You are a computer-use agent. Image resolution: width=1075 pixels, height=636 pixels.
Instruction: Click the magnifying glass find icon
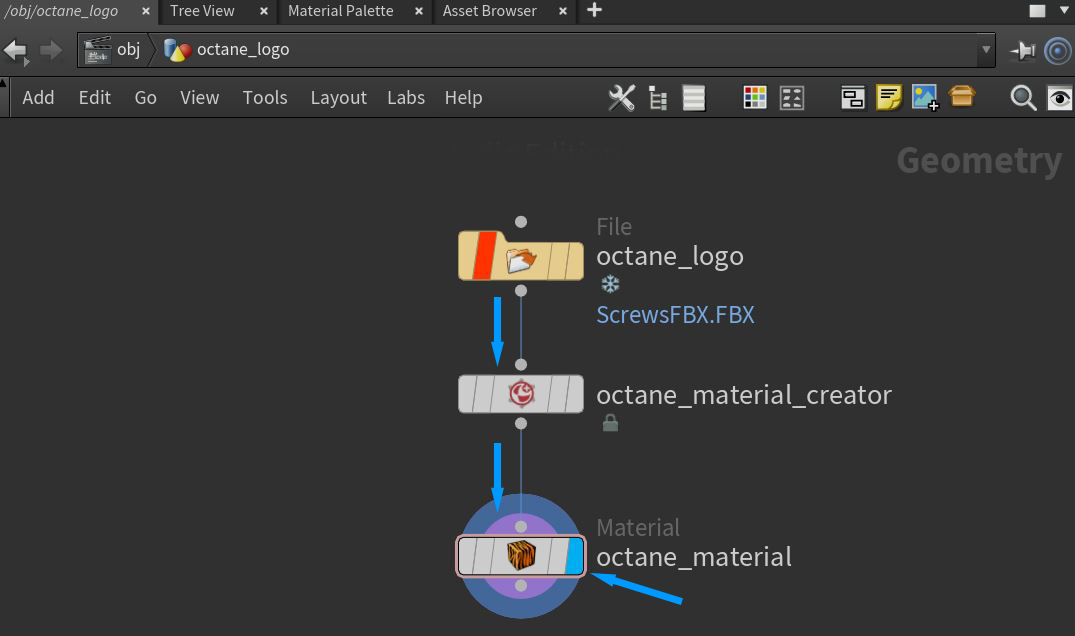1023,97
